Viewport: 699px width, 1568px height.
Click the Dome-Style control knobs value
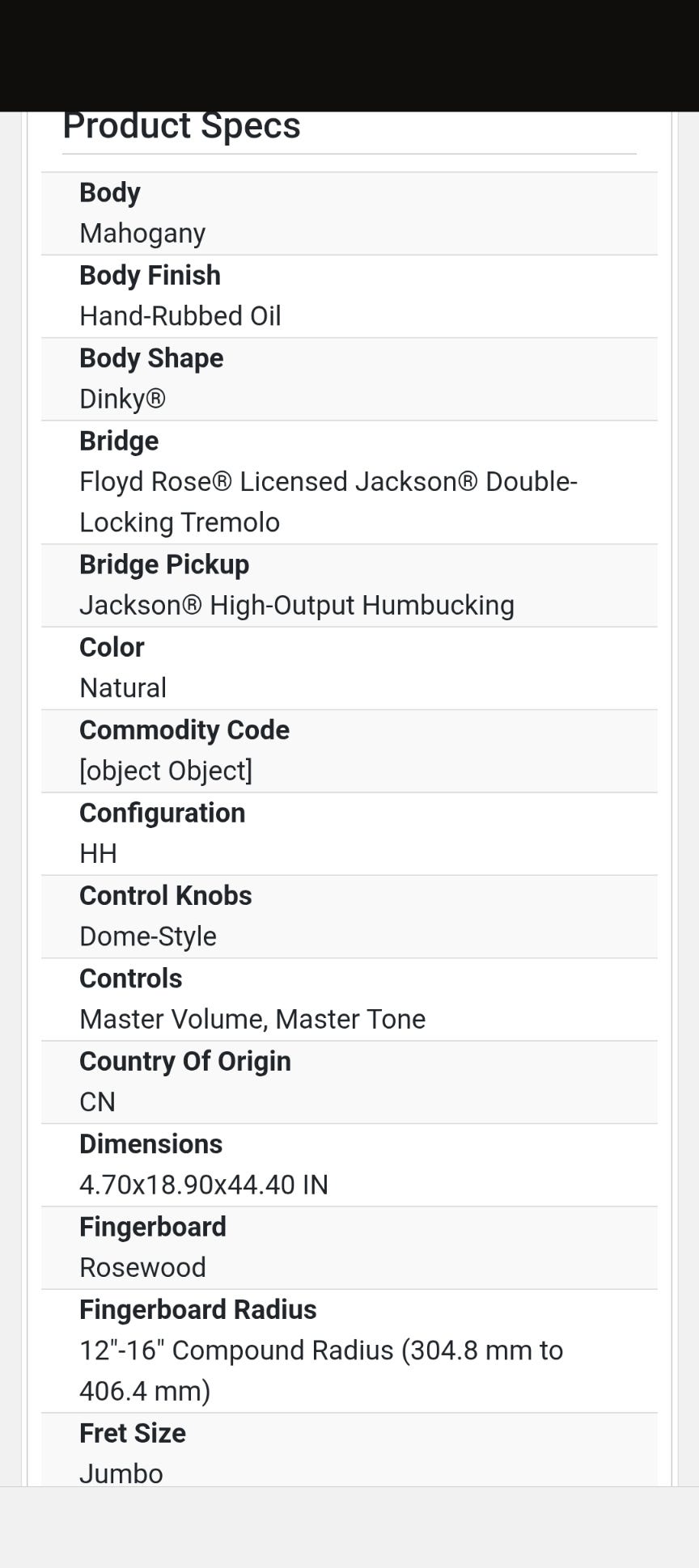click(x=148, y=936)
